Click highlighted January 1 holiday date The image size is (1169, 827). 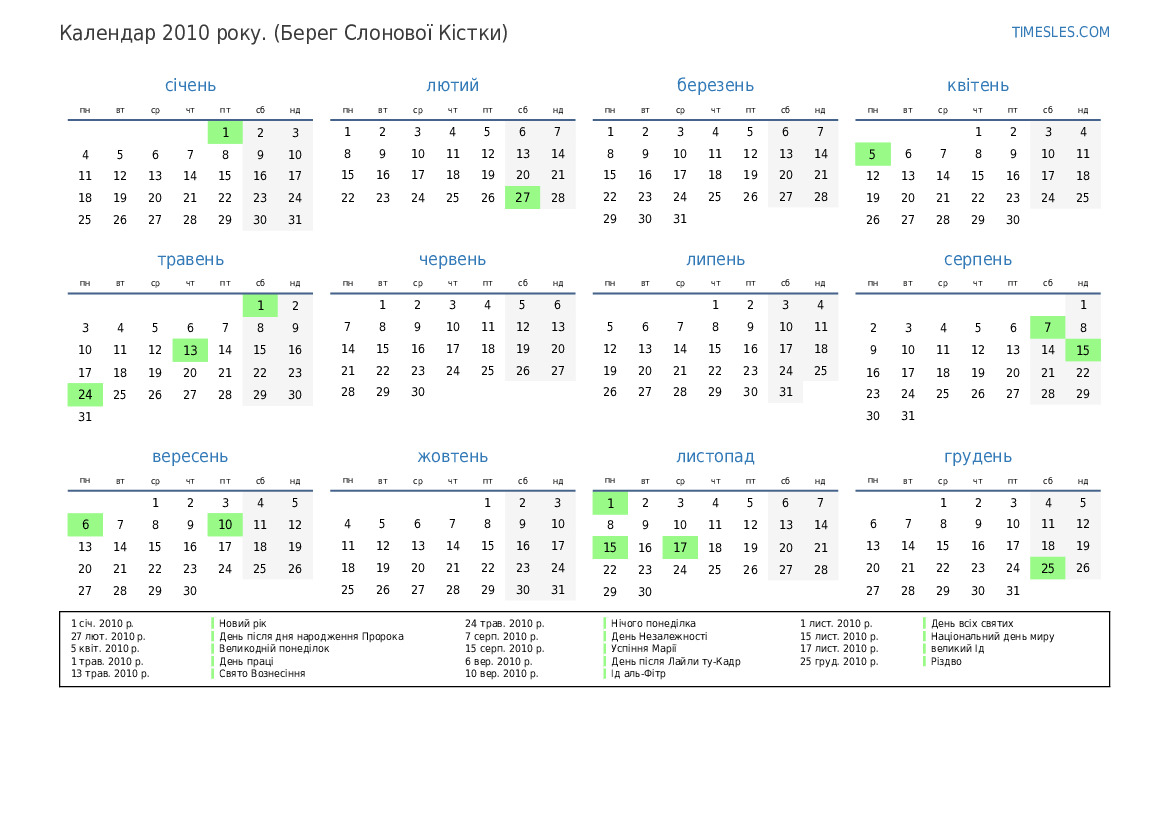tap(225, 133)
